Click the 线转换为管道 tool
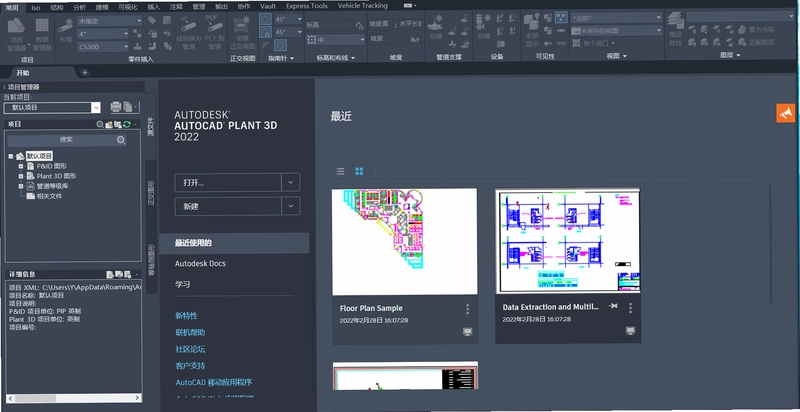The image size is (800, 412). pyautogui.click(x=188, y=33)
